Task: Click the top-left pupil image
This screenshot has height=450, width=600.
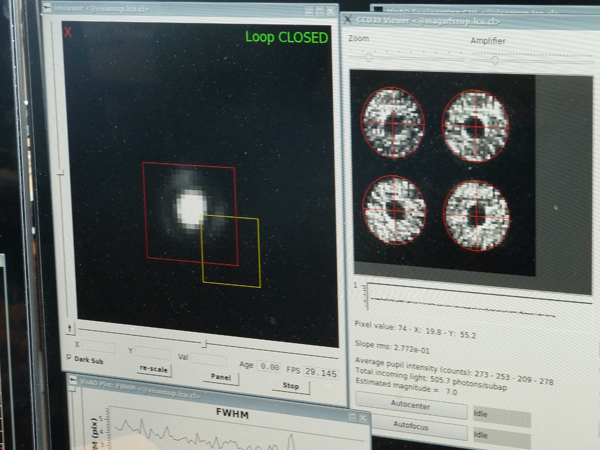Action: (393, 122)
